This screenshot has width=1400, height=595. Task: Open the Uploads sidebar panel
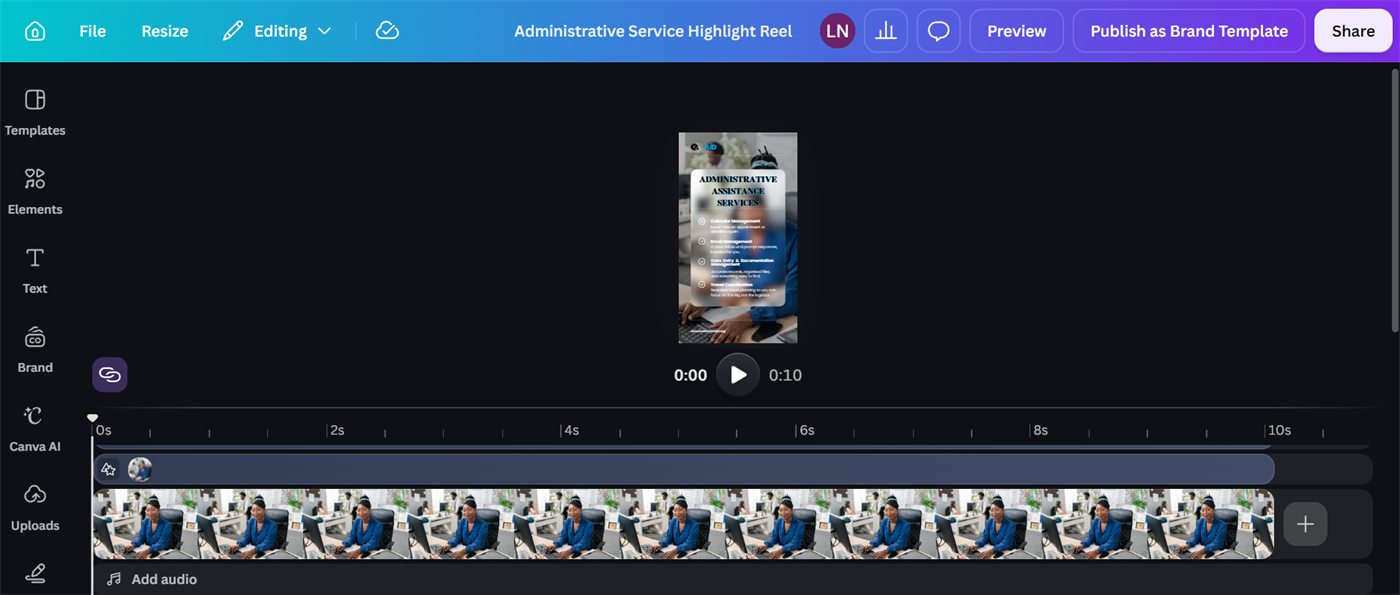click(35, 507)
